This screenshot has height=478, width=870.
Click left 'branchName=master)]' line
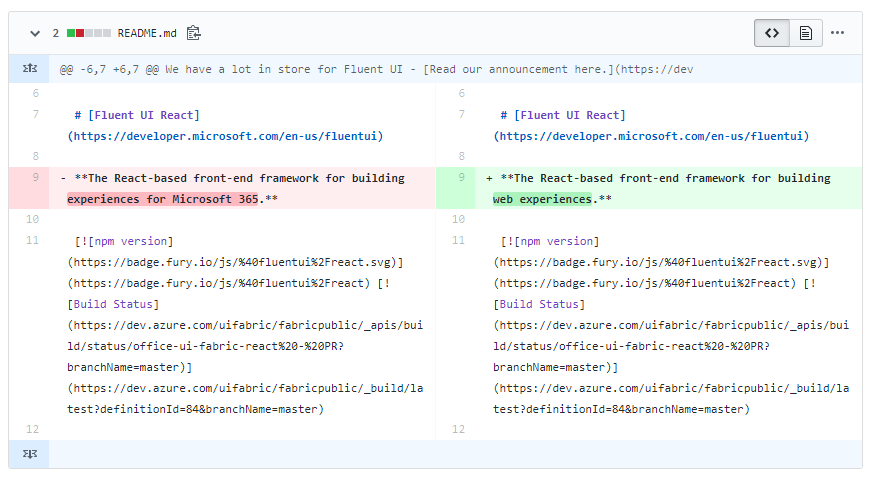coord(129,367)
